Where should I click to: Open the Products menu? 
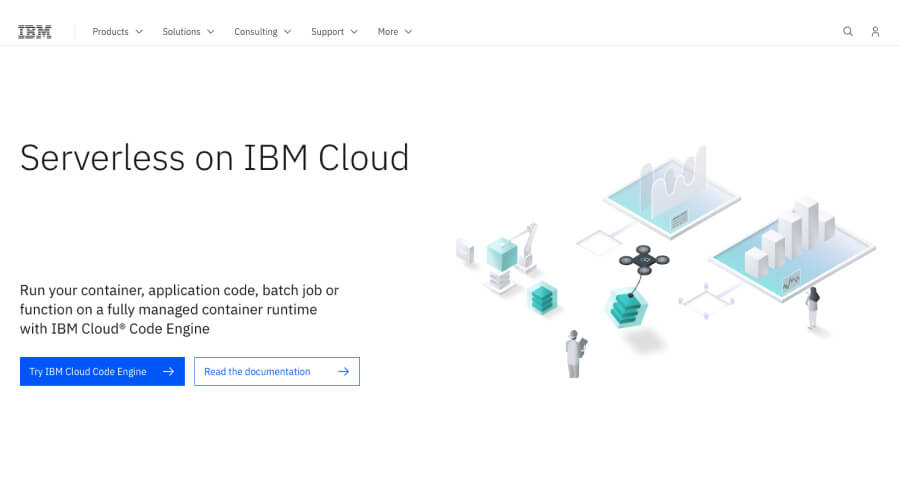[118, 32]
